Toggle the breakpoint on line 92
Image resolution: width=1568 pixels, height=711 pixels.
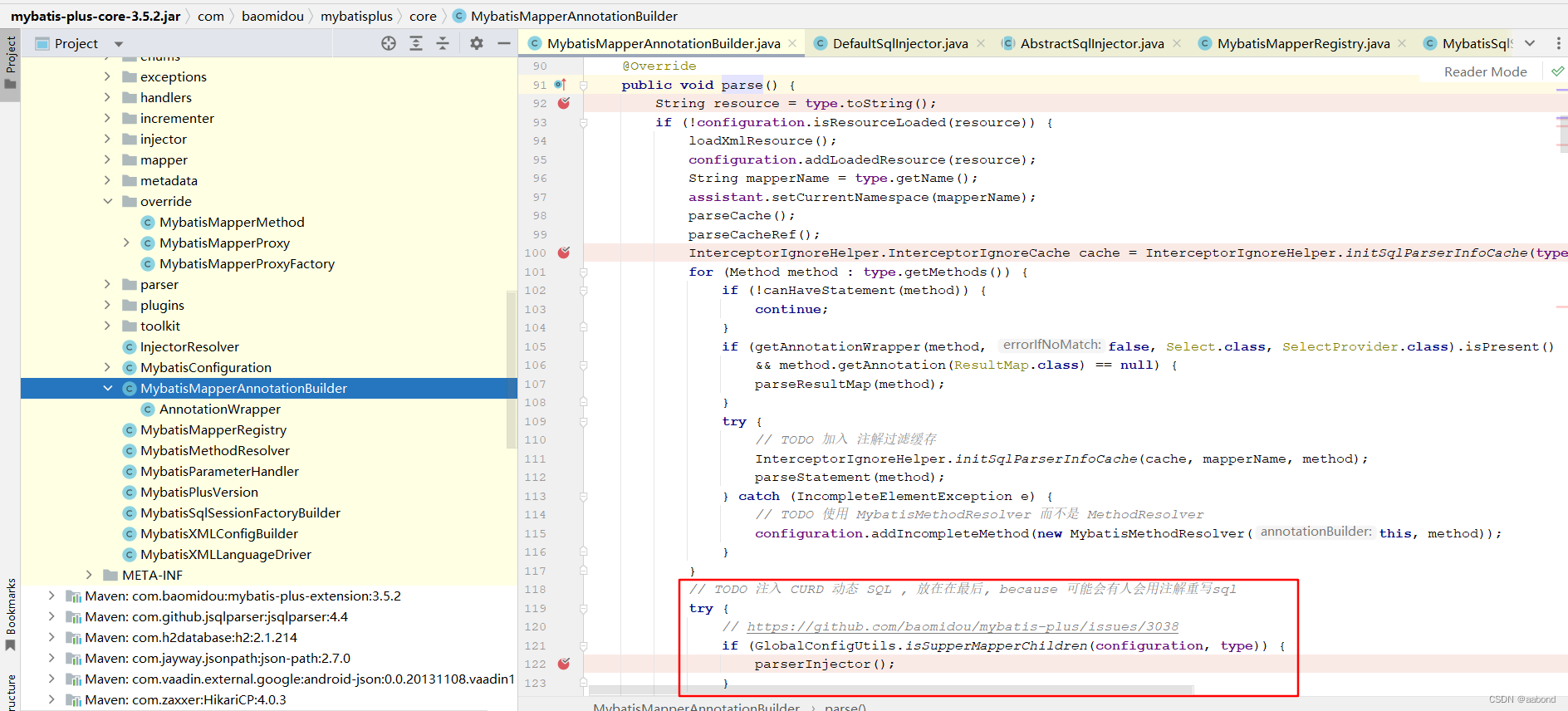(564, 103)
